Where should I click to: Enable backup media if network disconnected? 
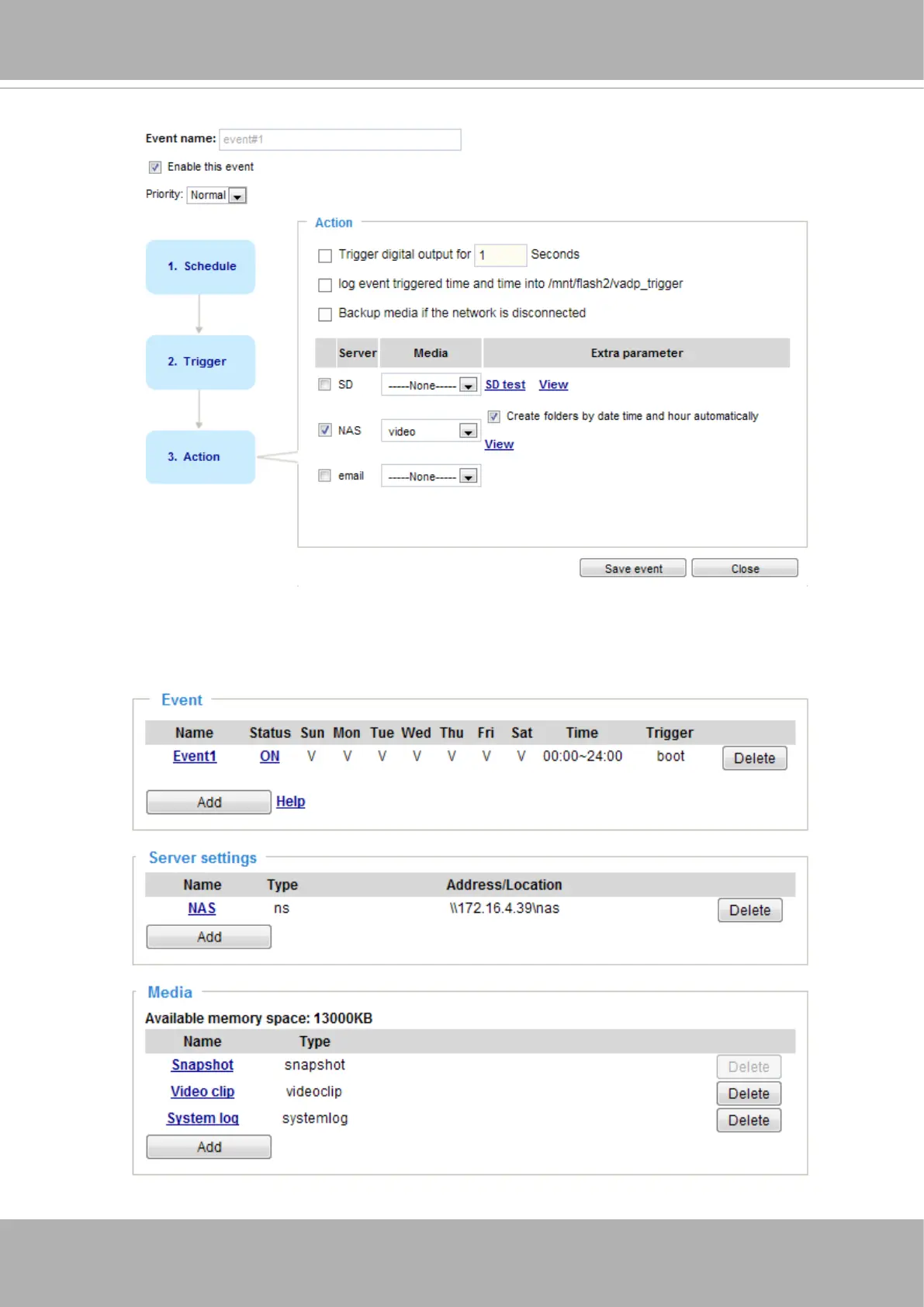point(325,314)
